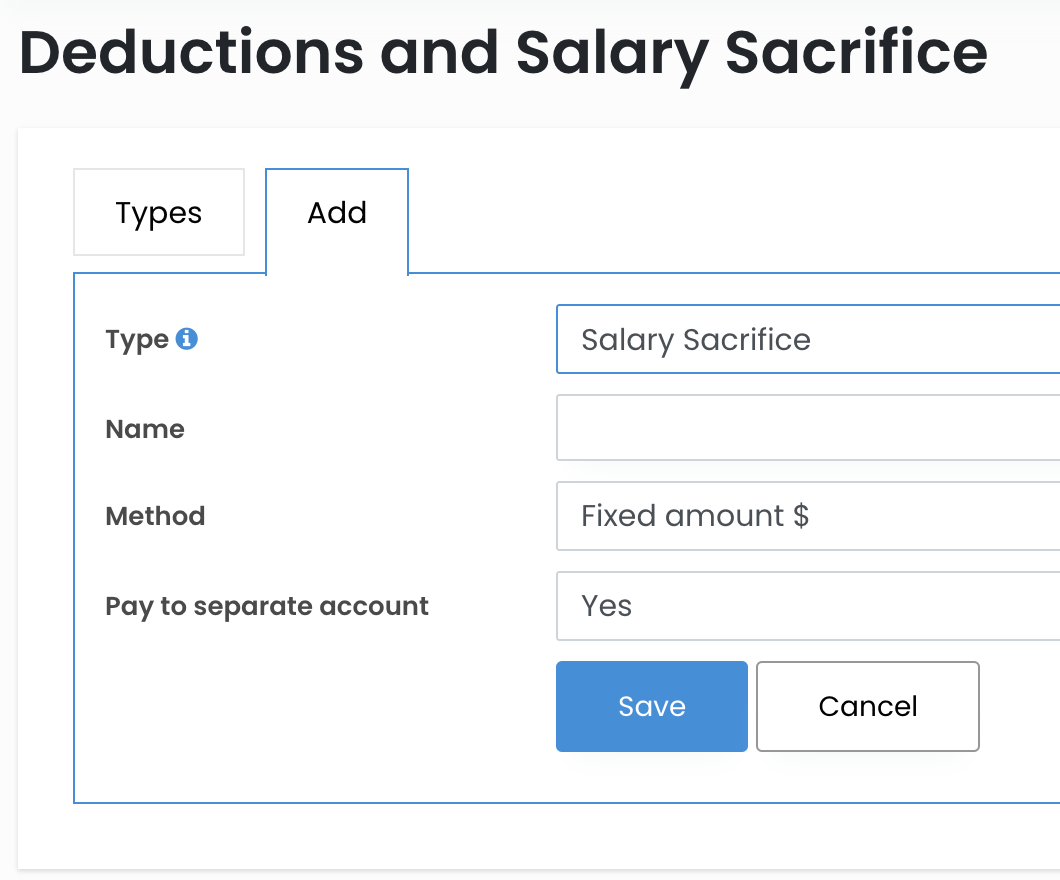Expand the Method dropdown
Image resolution: width=1060 pixels, height=880 pixels.
807,516
